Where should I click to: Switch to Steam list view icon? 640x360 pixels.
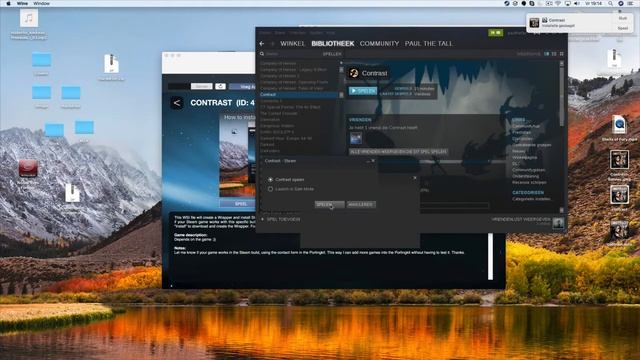pyautogui.click(x=554, y=54)
